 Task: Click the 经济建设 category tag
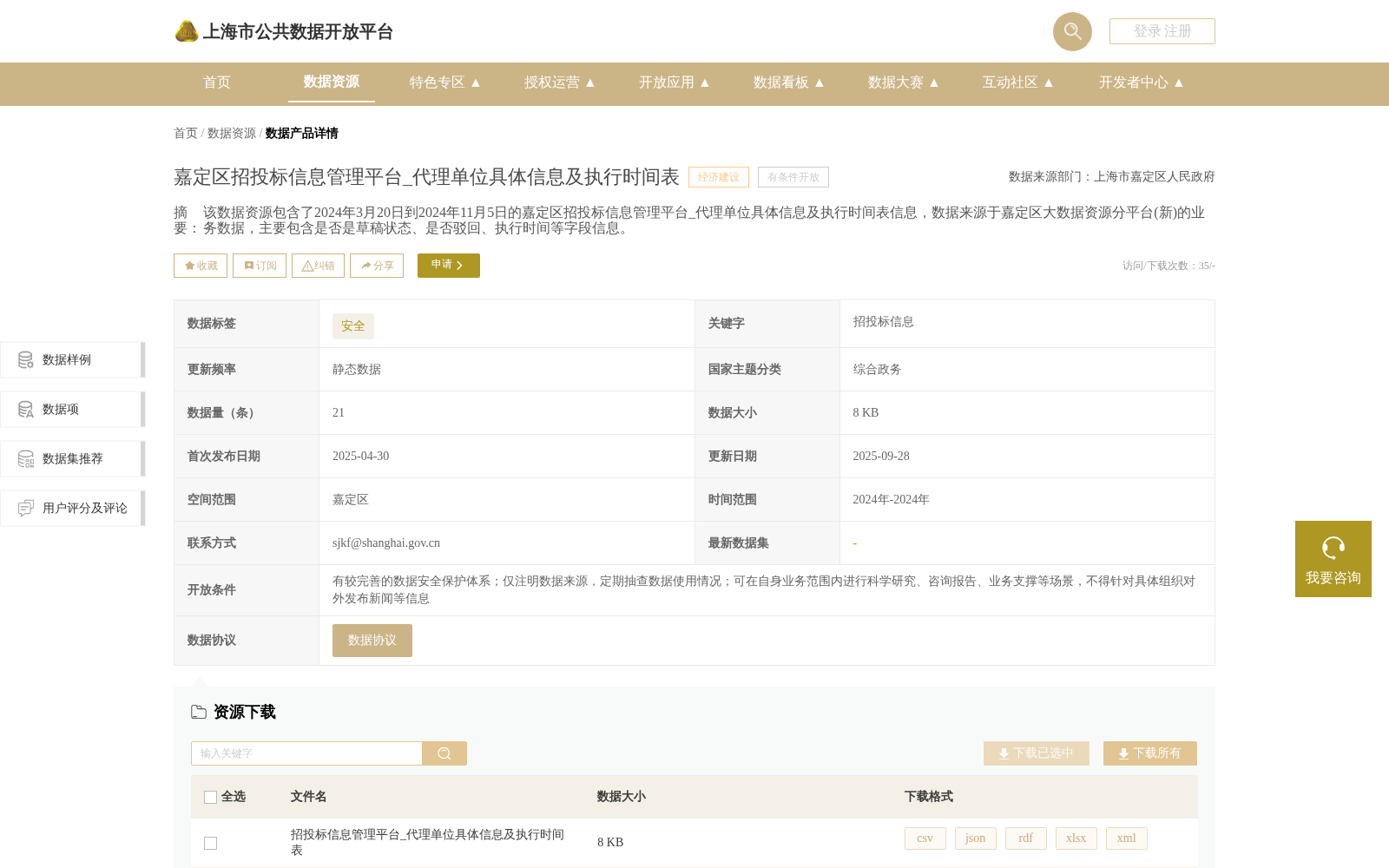pyautogui.click(x=719, y=177)
